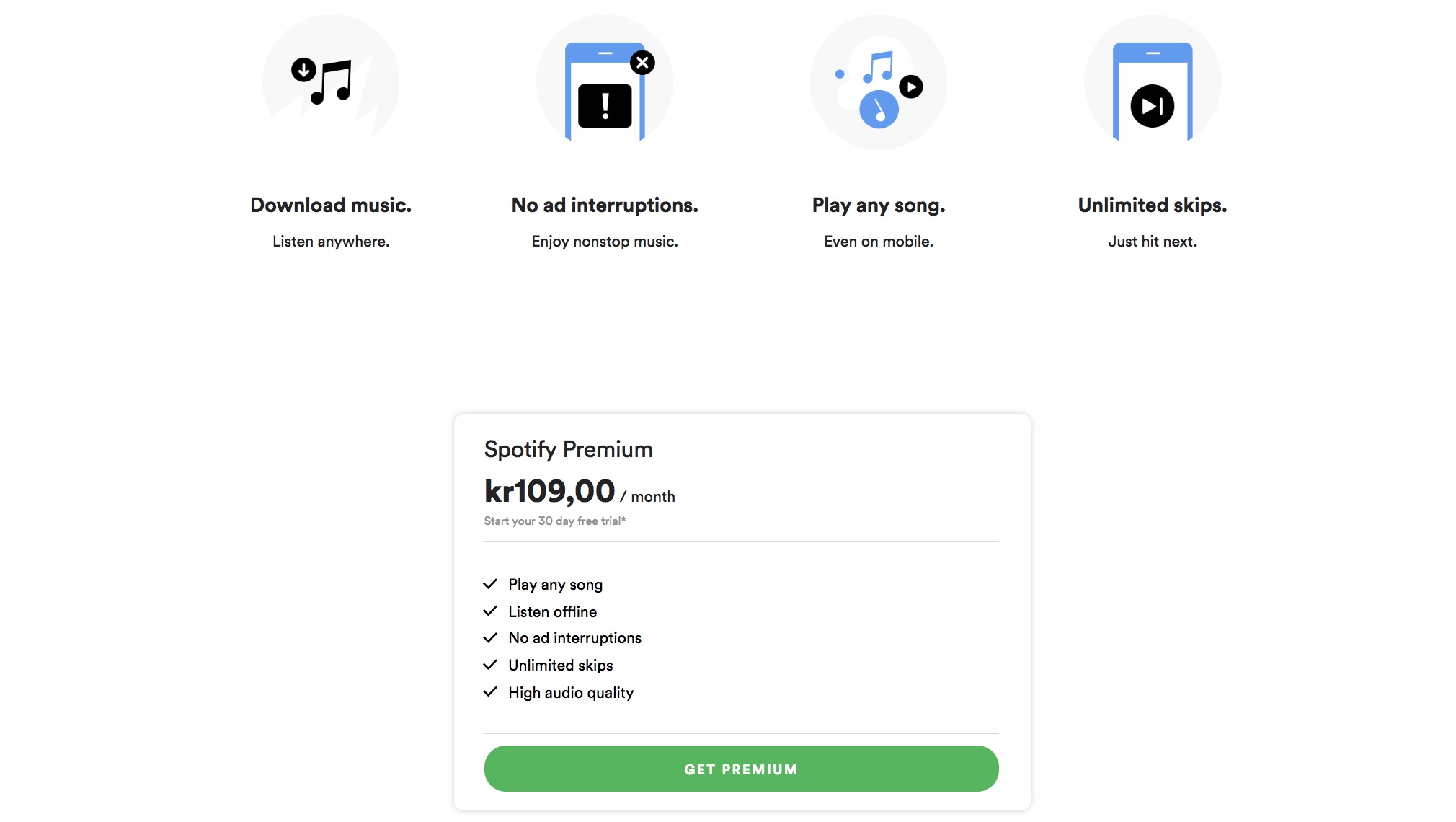Viewport: 1456px width, 822px height.
Task: Click the Start your 30 day free trial text
Action: [x=555, y=521]
